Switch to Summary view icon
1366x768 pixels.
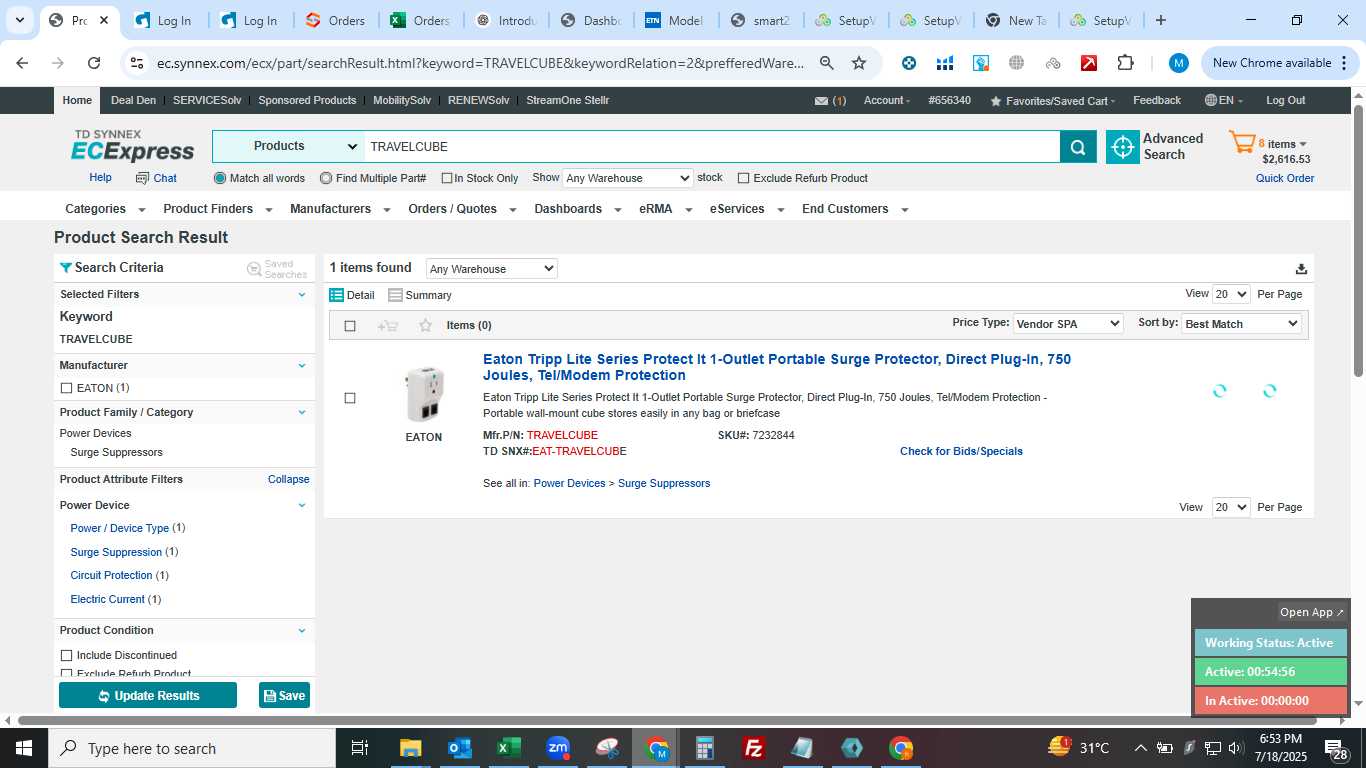coord(395,295)
